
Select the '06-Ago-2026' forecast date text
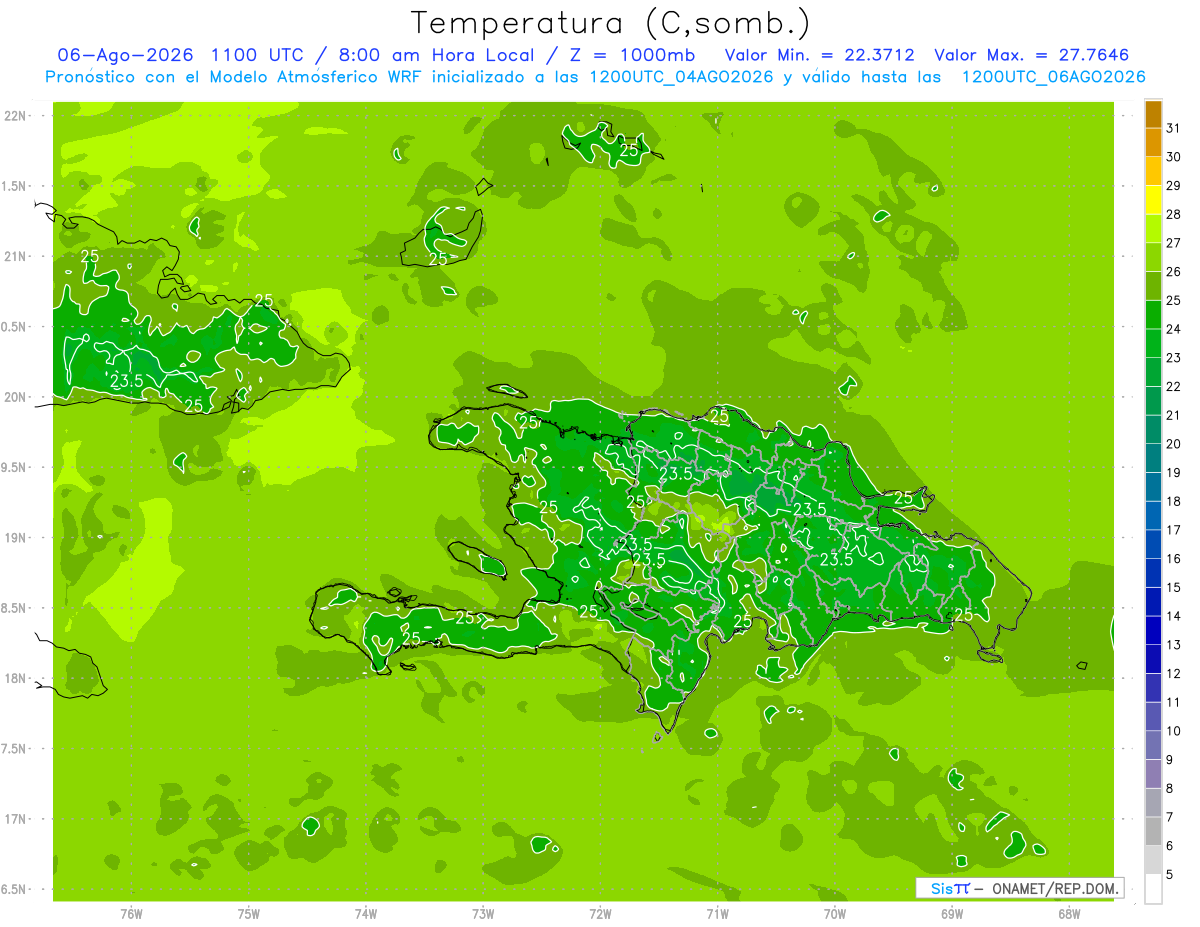tap(125, 55)
